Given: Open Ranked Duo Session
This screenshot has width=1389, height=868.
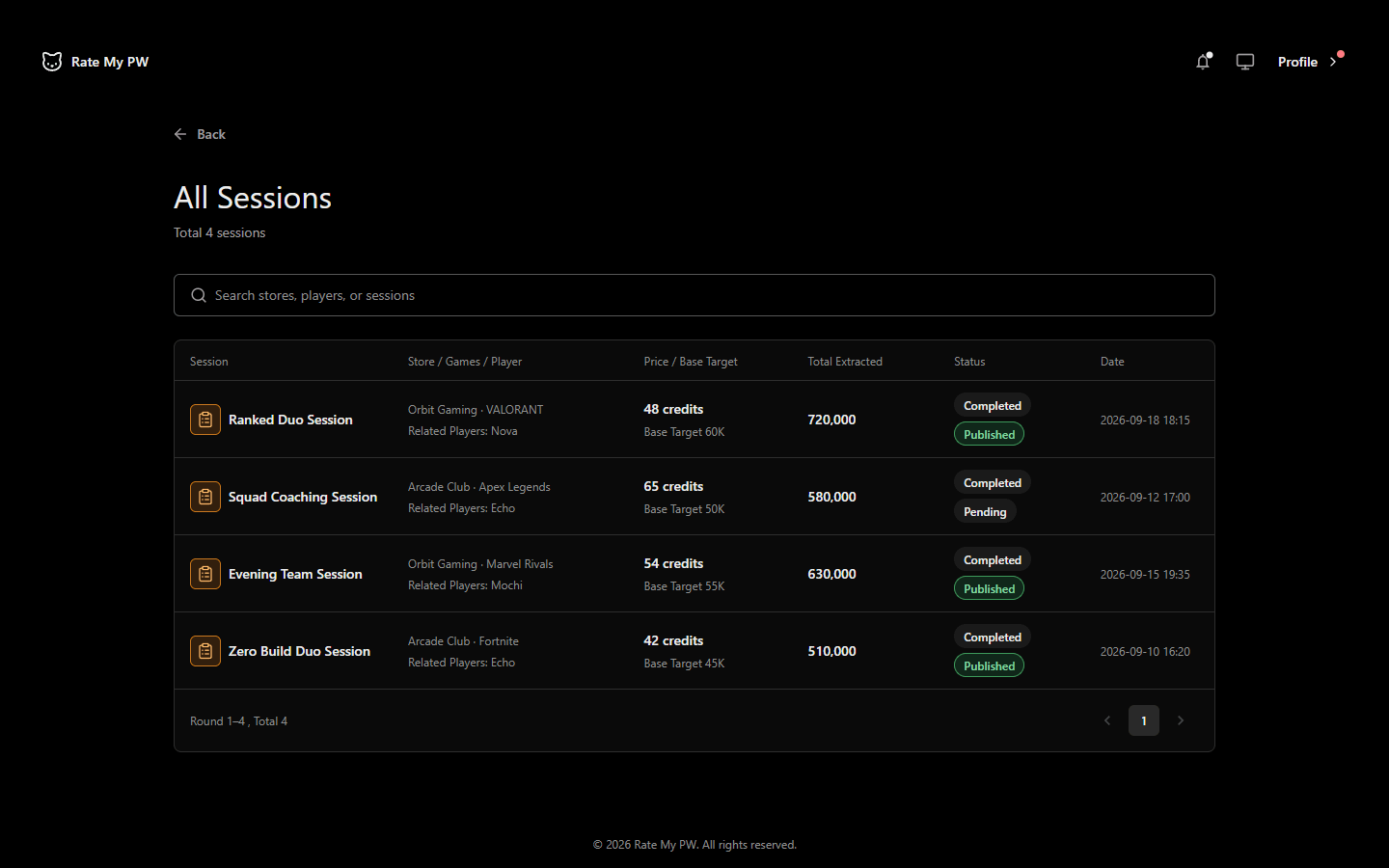Looking at the screenshot, I should [290, 420].
